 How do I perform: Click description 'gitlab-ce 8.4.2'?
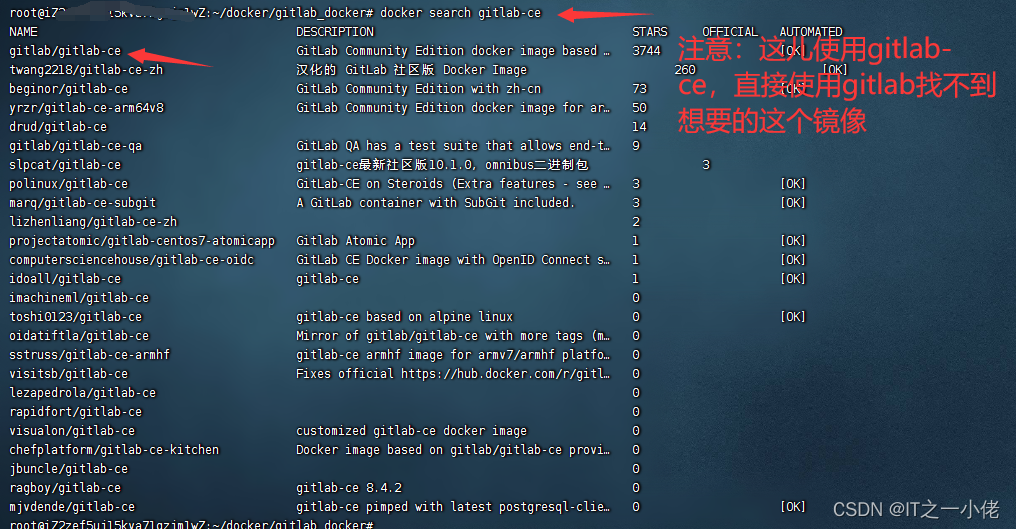pos(349,488)
